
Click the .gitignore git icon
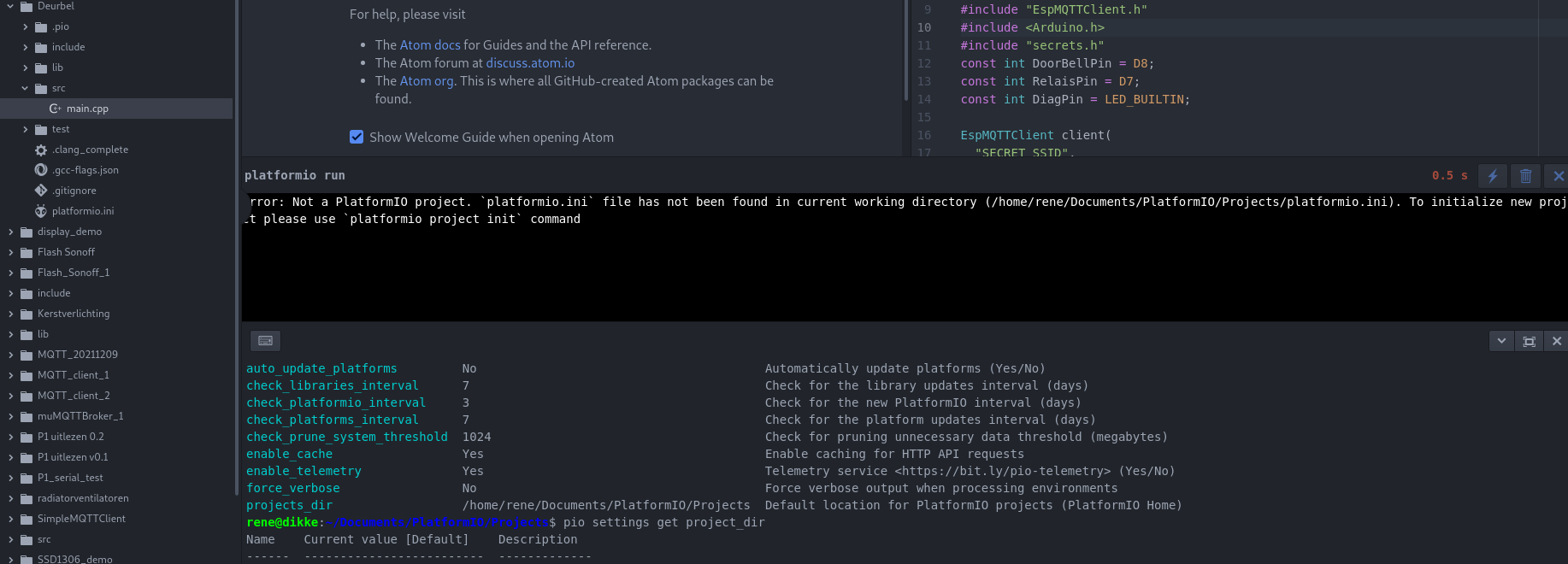[x=41, y=191]
